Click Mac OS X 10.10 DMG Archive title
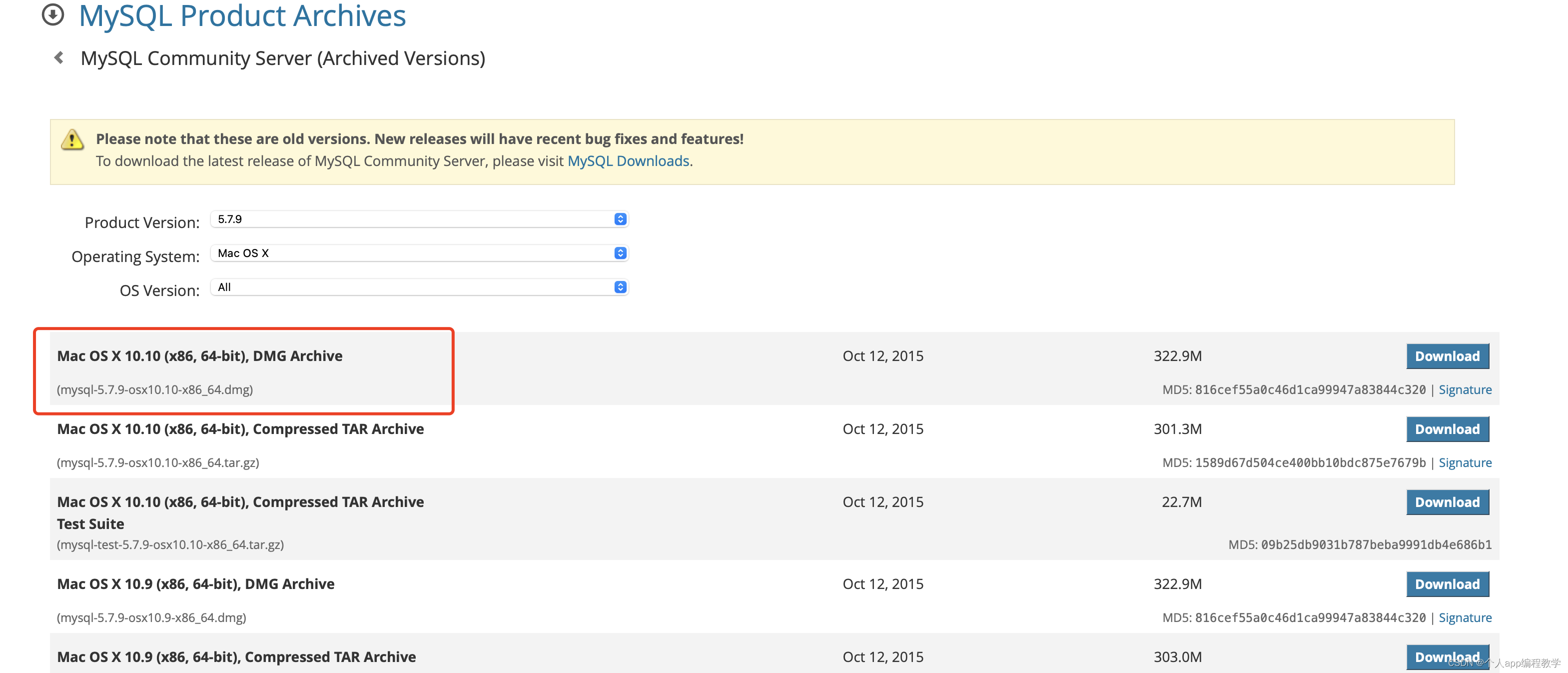Image resolution: width=1568 pixels, height=673 pixels. click(x=200, y=356)
